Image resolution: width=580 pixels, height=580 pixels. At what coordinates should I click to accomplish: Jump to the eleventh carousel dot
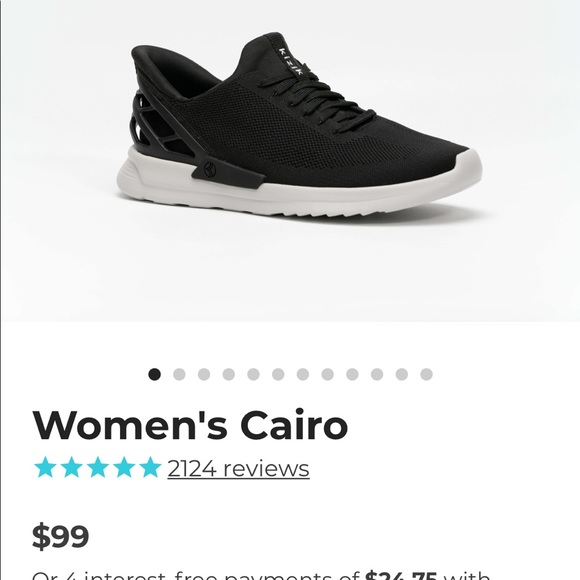[402, 374]
